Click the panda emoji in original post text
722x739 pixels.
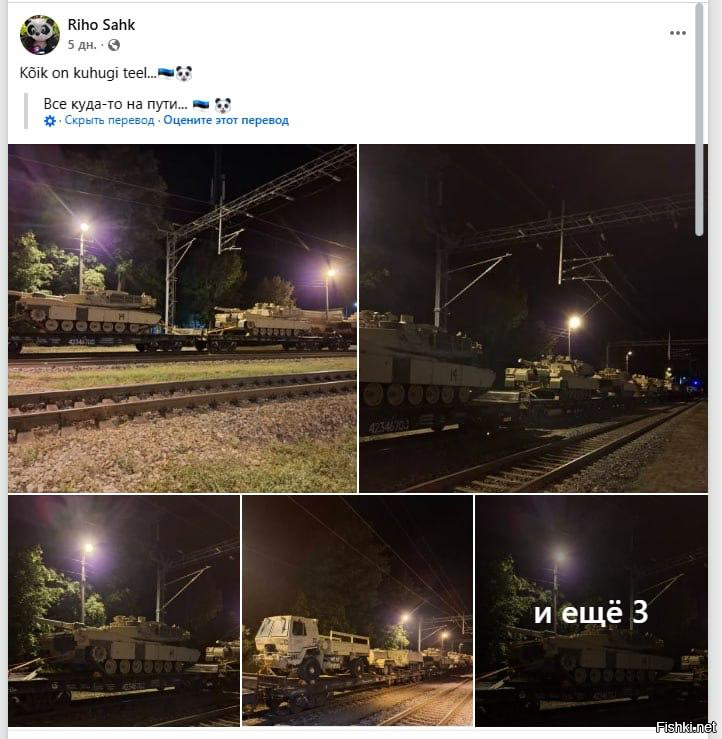184,74
